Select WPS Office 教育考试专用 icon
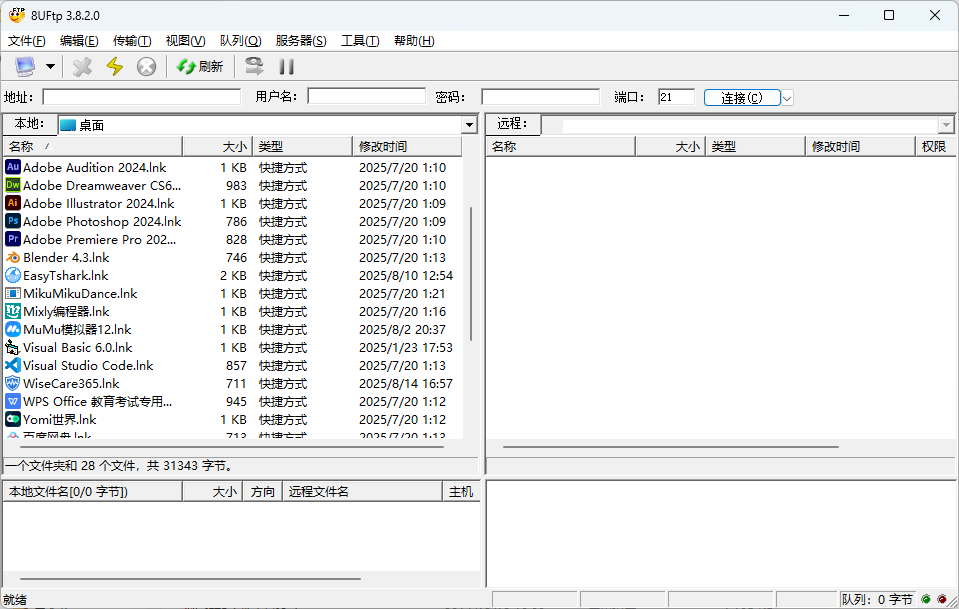 tap(13, 401)
